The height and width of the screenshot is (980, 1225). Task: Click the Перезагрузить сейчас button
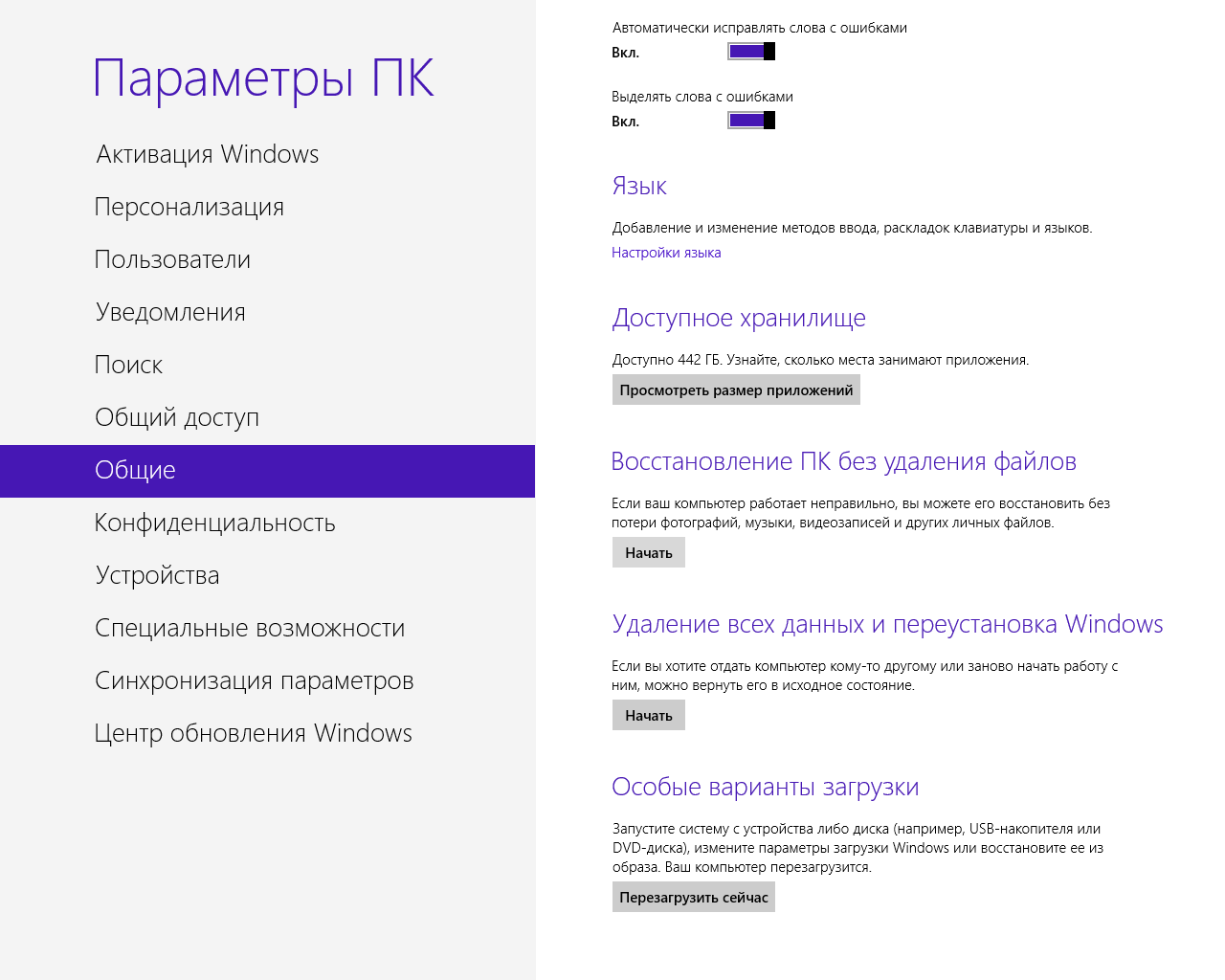point(693,898)
